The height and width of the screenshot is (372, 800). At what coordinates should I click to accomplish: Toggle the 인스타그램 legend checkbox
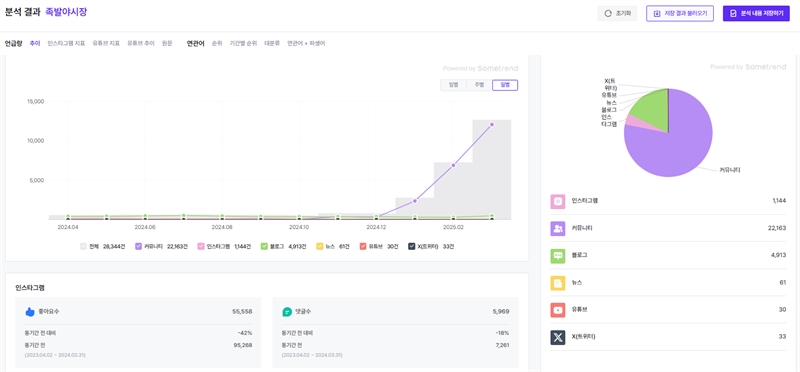pos(201,246)
